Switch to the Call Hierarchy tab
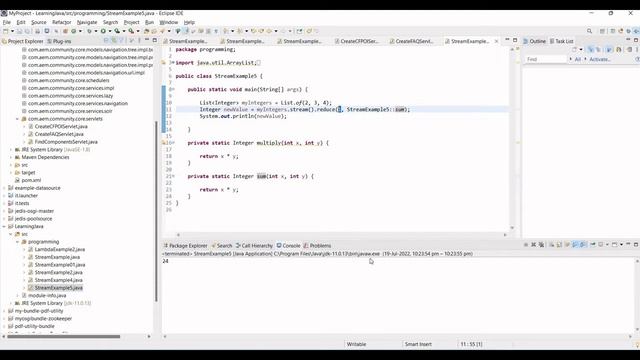This screenshot has width=640, height=360. click(x=254, y=246)
